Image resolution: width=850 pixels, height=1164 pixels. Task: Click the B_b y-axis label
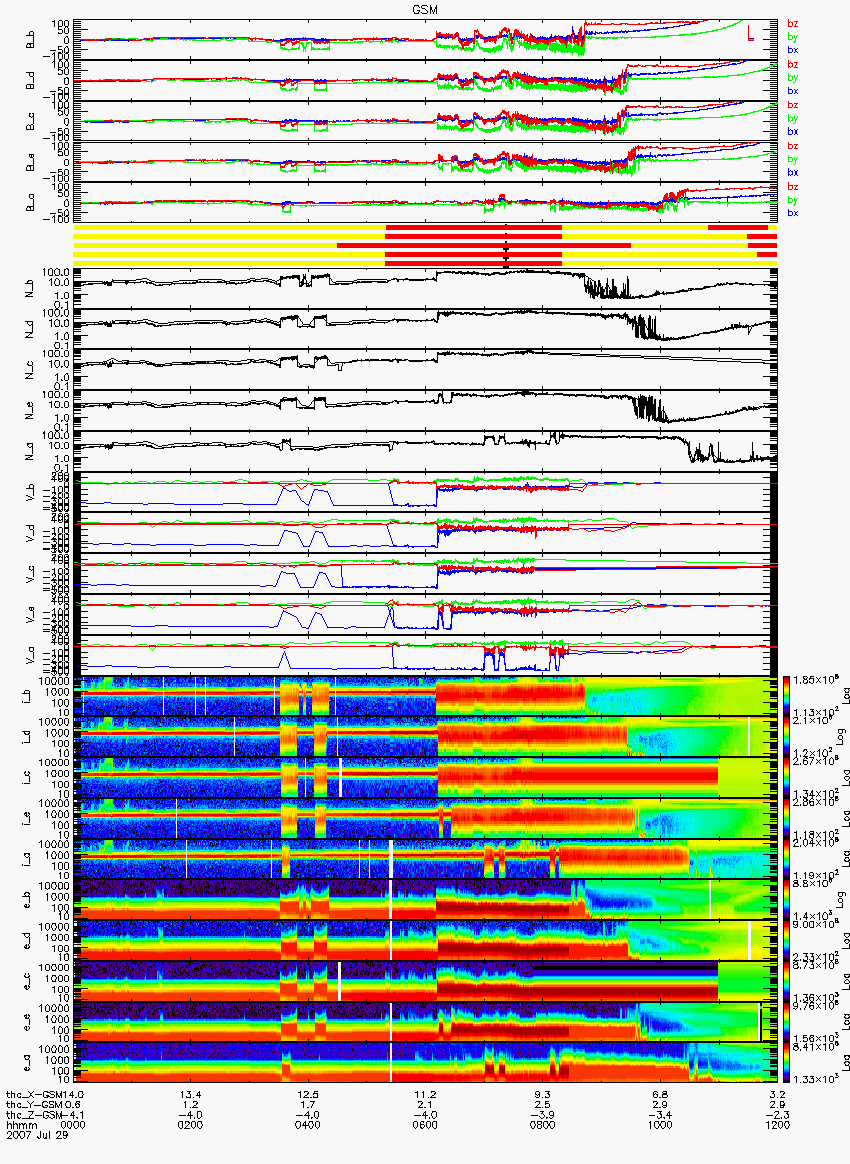[x=30, y=39]
